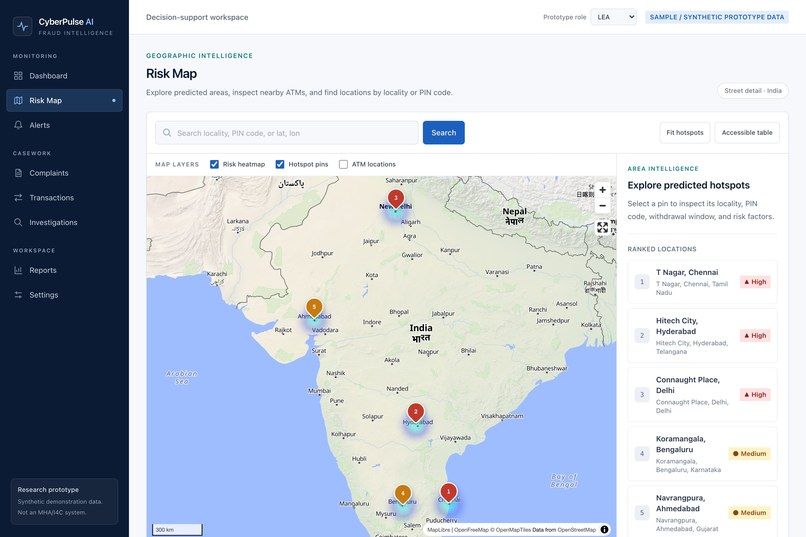Click the Explore predicted hotspots heading
This screenshot has height=537, width=806.
tap(688, 186)
